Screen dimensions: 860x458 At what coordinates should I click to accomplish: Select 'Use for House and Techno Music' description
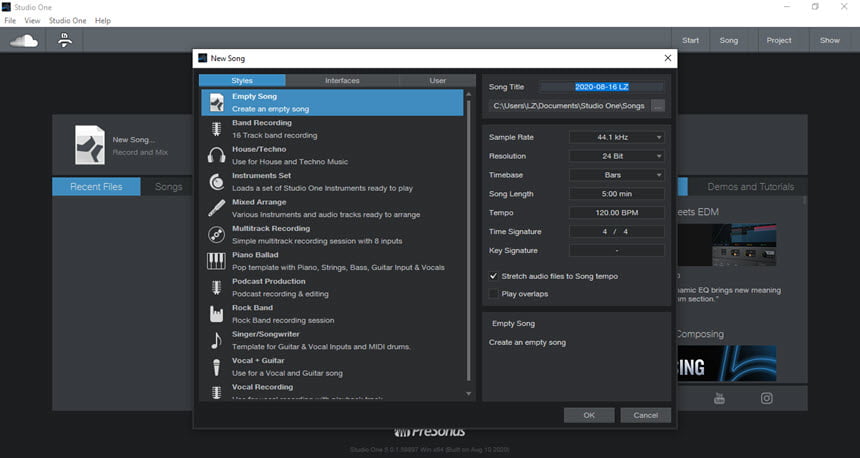tap(290, 162)
